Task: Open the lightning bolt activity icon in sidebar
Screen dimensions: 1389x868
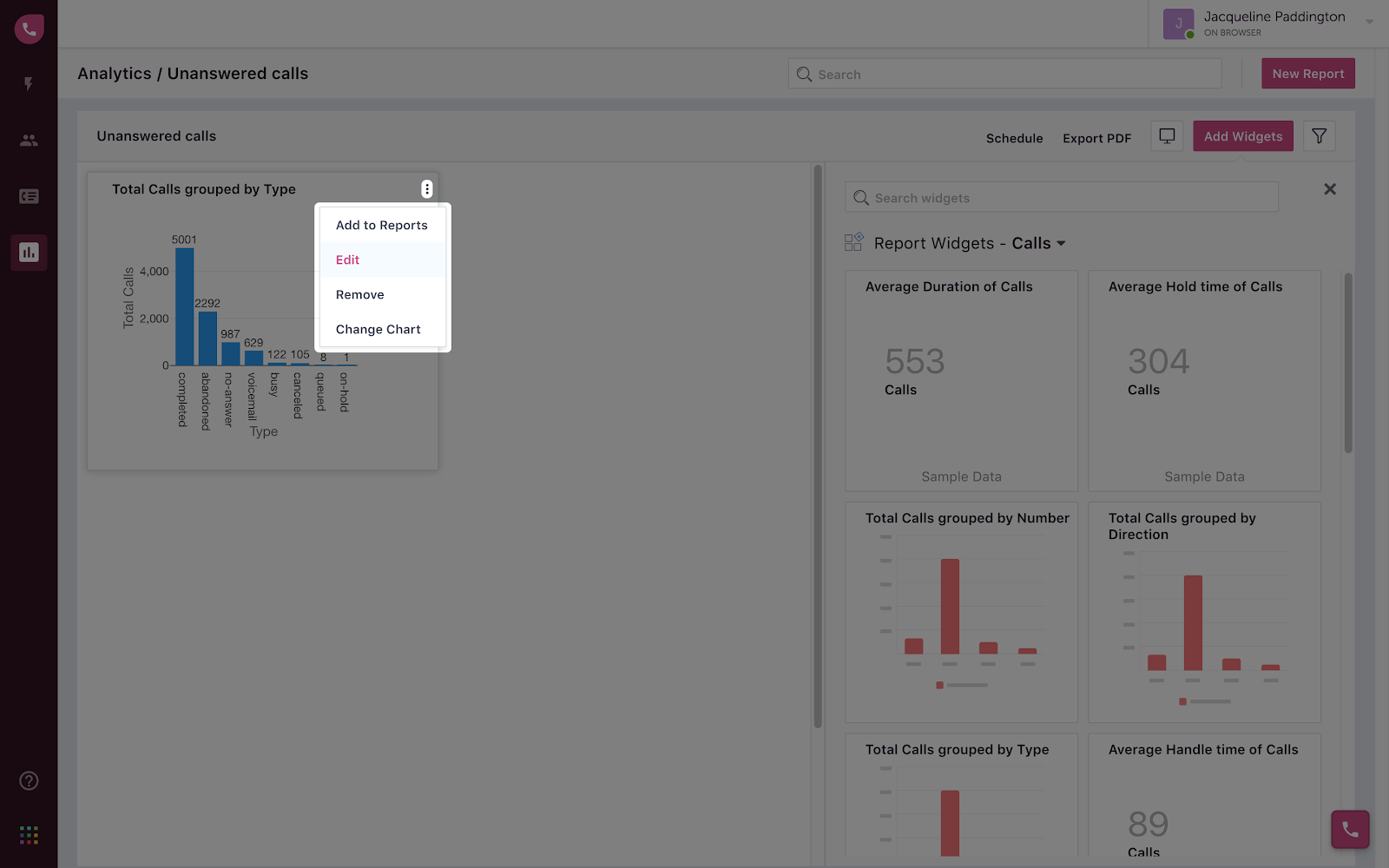Action: (x=29, y=84)
